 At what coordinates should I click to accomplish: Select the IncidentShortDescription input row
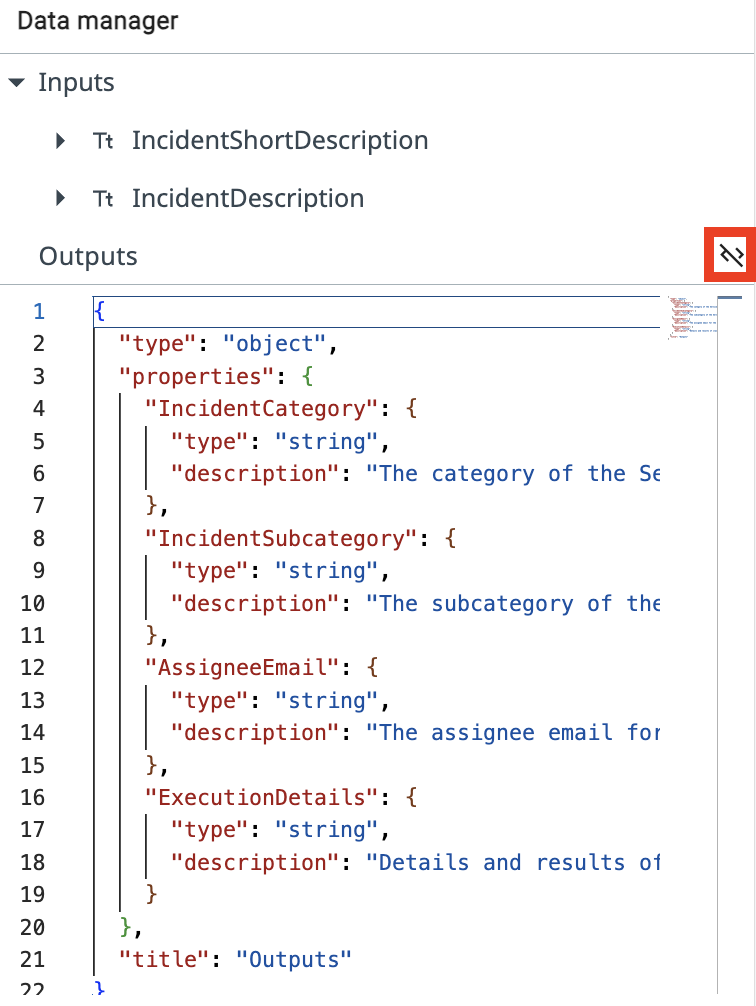coord(377,141)
